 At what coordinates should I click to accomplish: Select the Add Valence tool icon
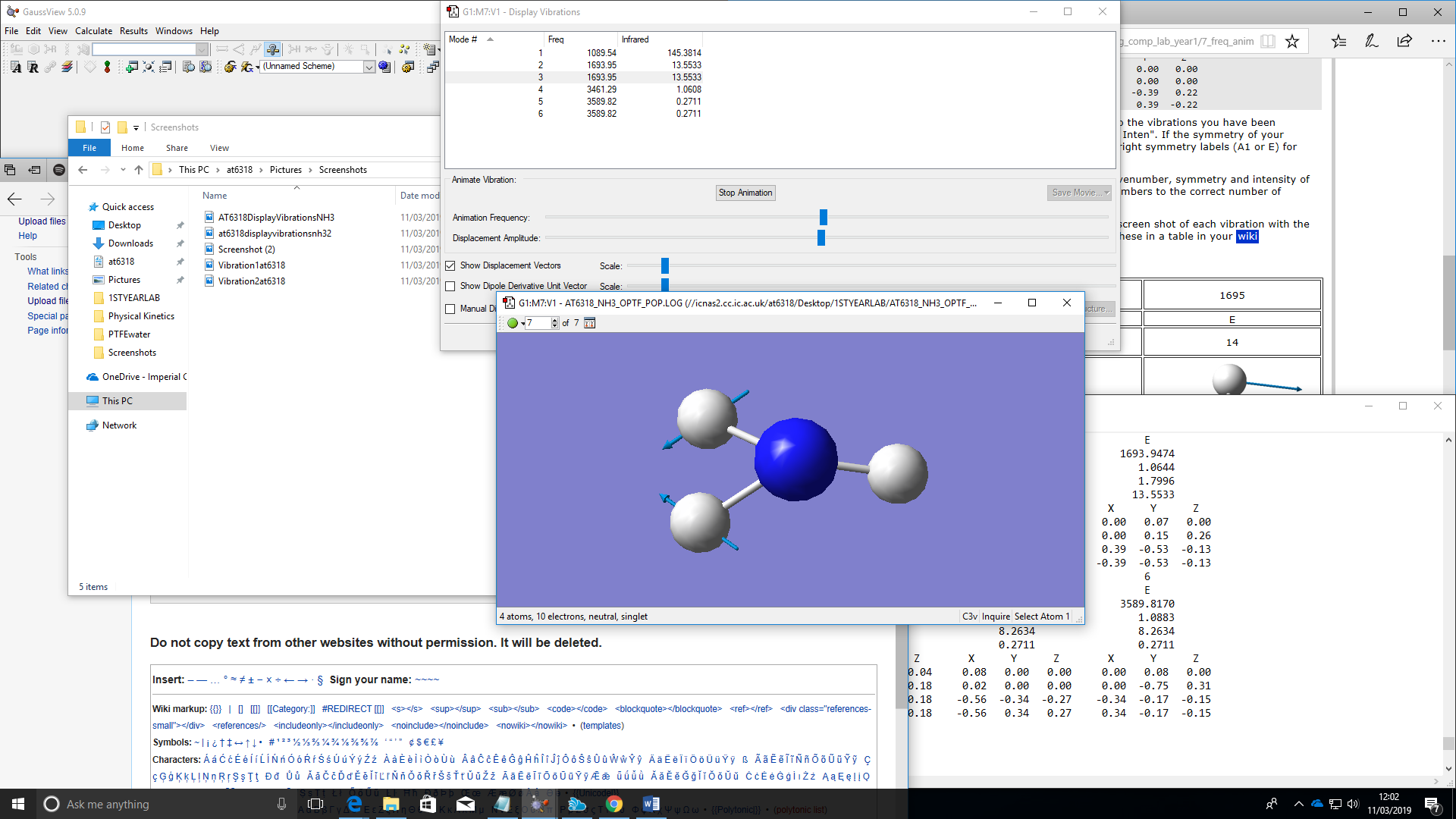click(x=293, y=49)
